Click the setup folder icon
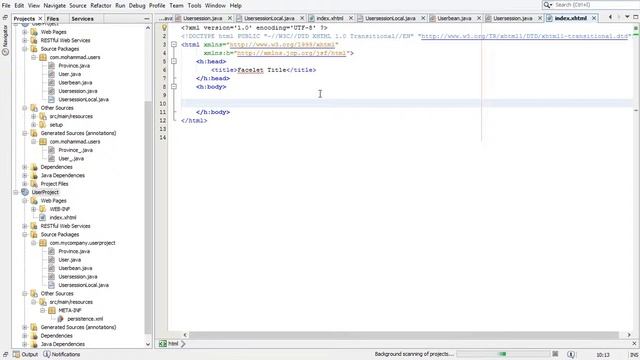 coord(42,124)
